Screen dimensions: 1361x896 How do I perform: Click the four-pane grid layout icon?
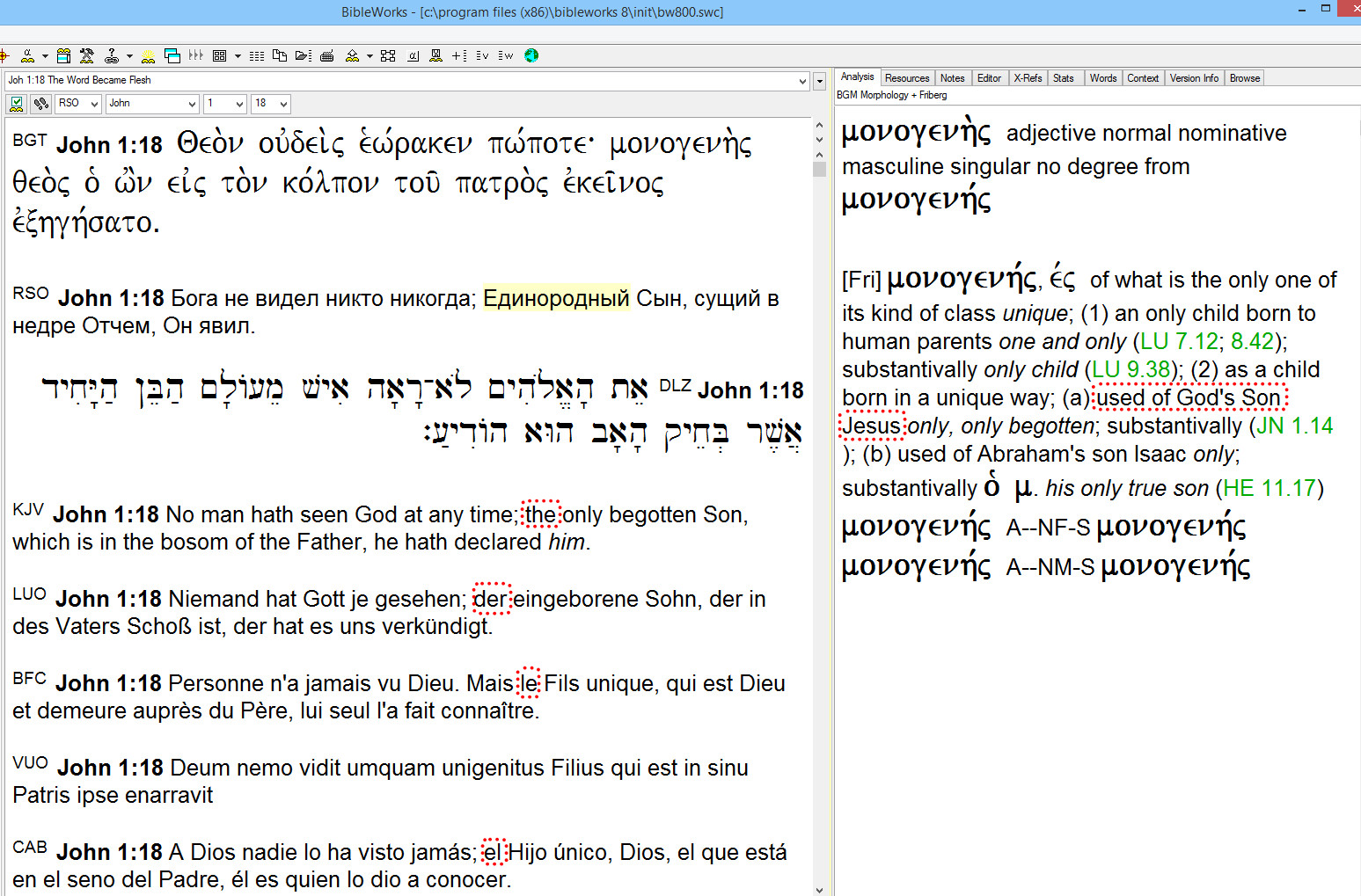[219, 55]
